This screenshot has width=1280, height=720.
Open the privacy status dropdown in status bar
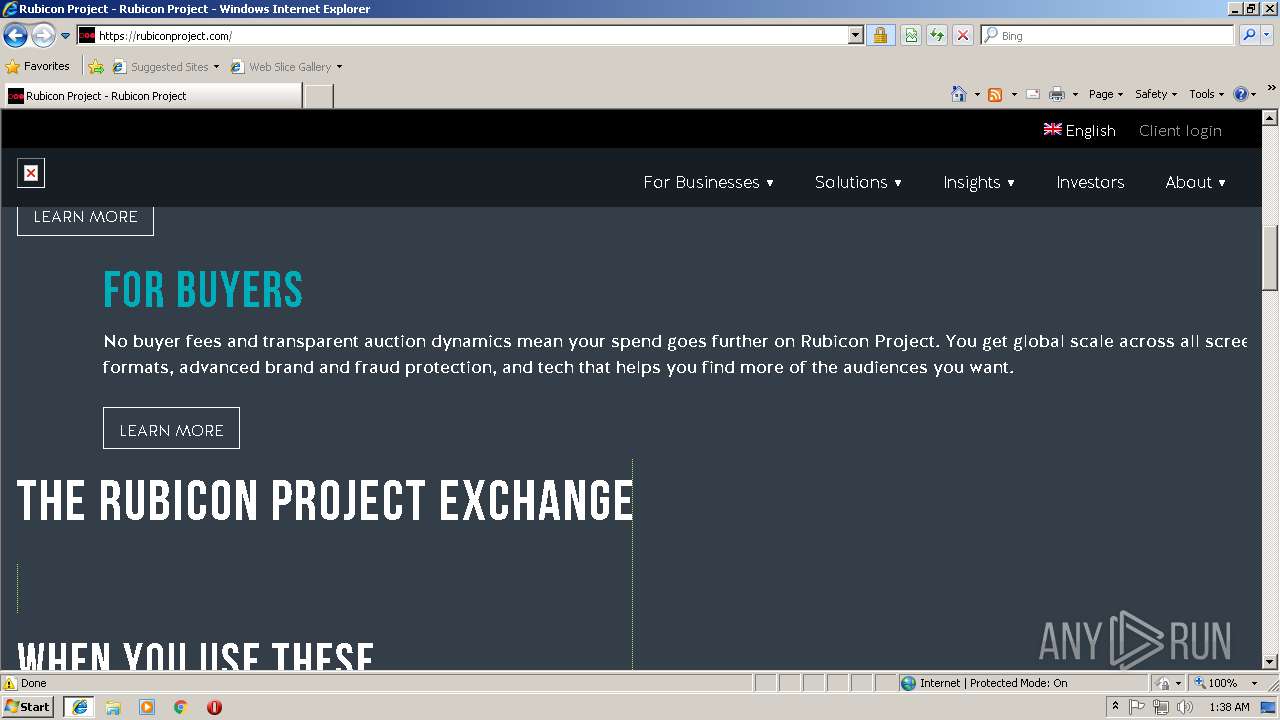(1168, 683)
